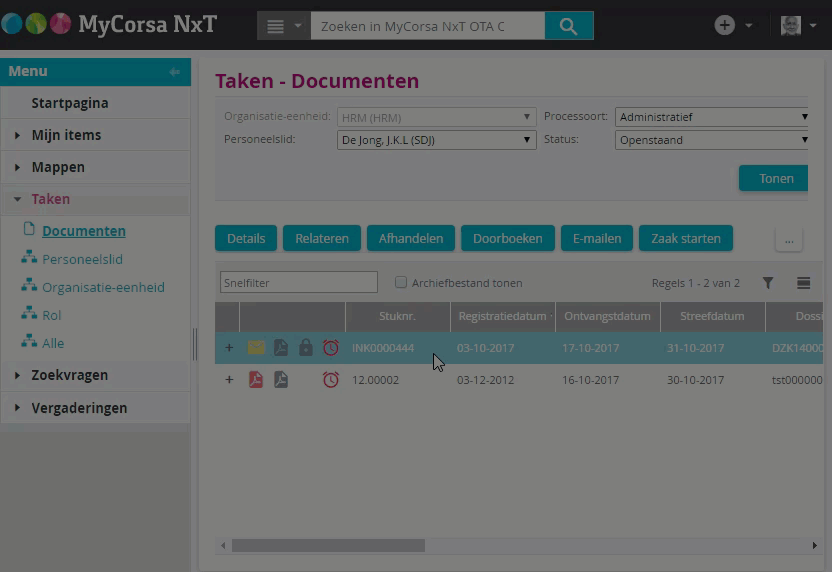Focus the Zoeken in MyCorsa NxT search field
Screen dimensions: 832x572
(428, 26)
